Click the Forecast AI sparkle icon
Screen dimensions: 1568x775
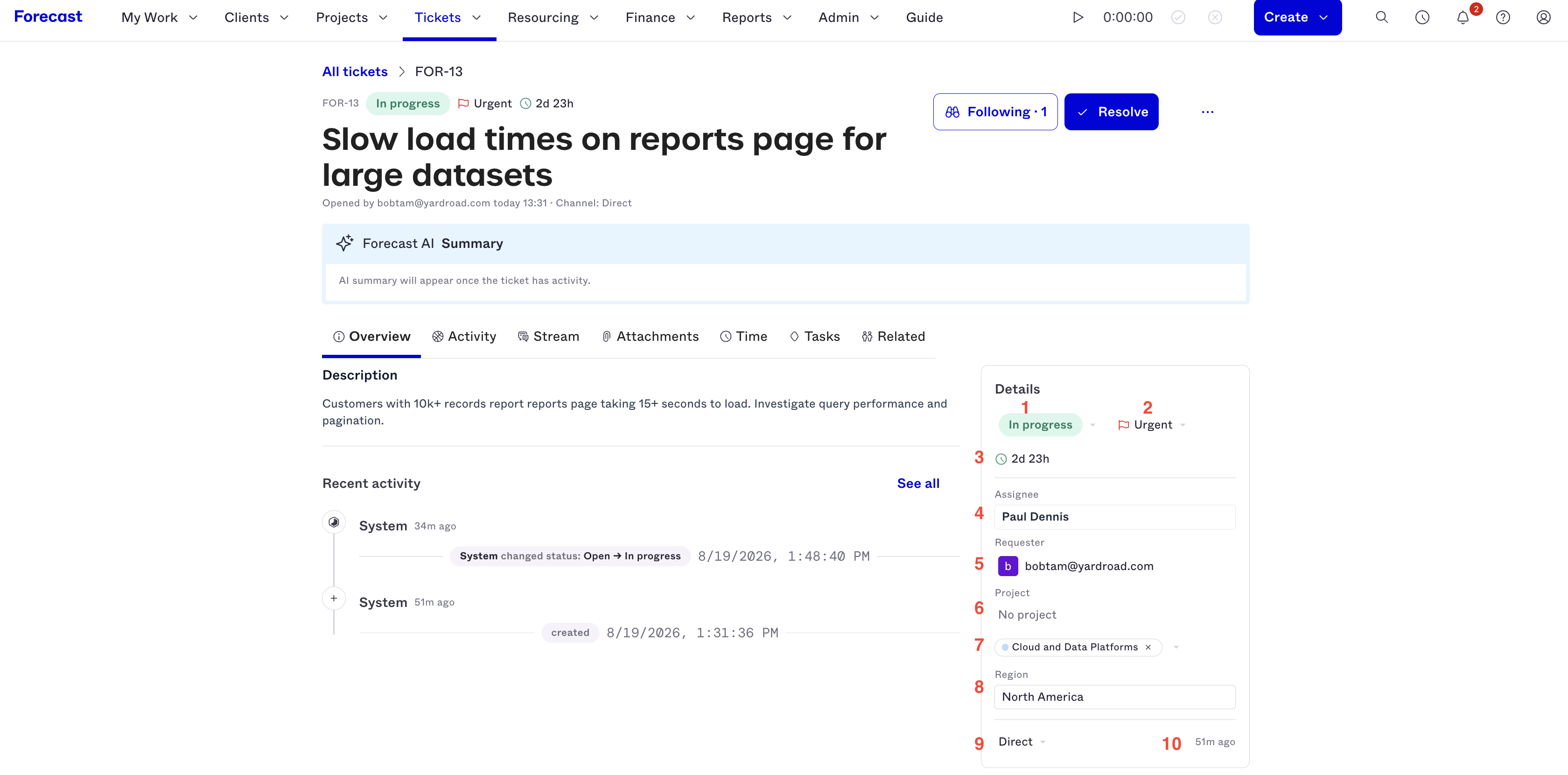(x=344, y=243)
